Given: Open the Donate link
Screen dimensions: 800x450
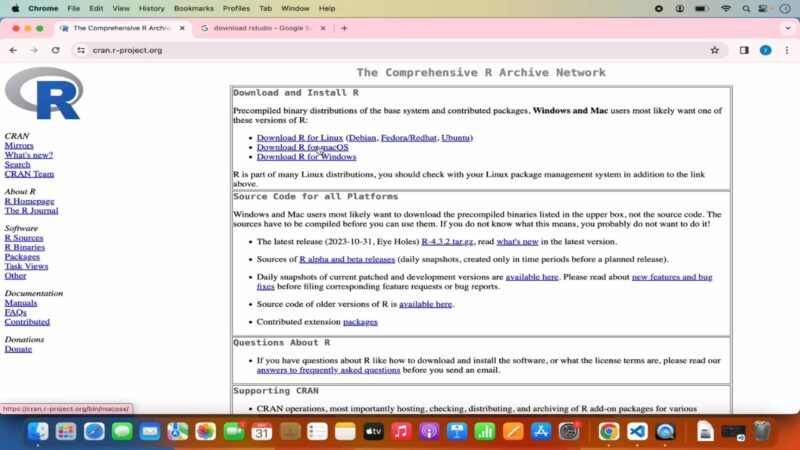Looking at the screenshot, I should [x=18, y=349].
